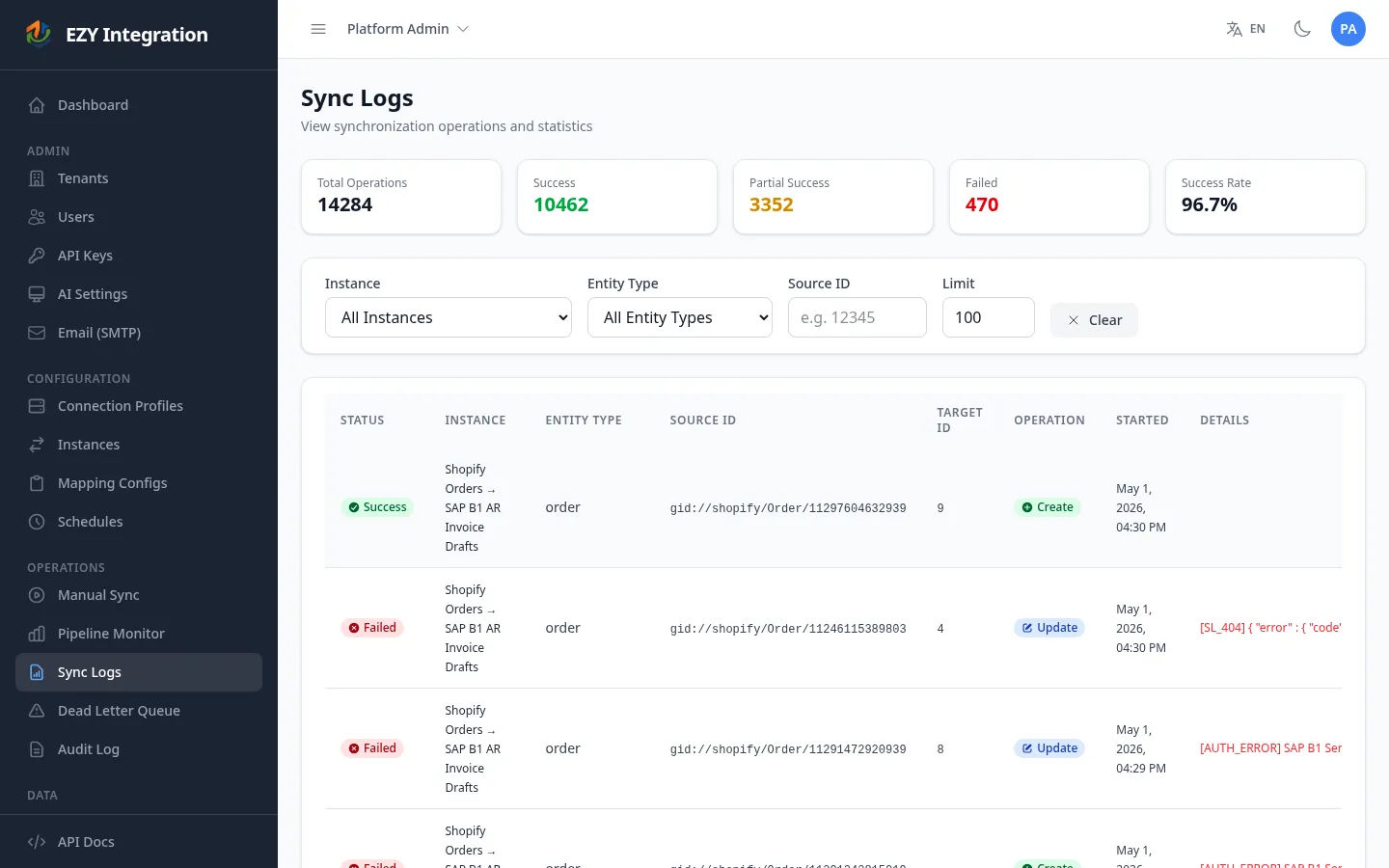
Task: Click the Limit field showing 100
Action: [x=989, y=317]
